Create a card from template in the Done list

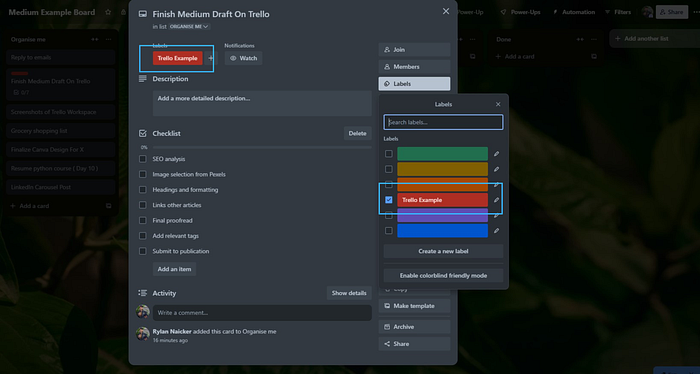[x=594, y=57]
